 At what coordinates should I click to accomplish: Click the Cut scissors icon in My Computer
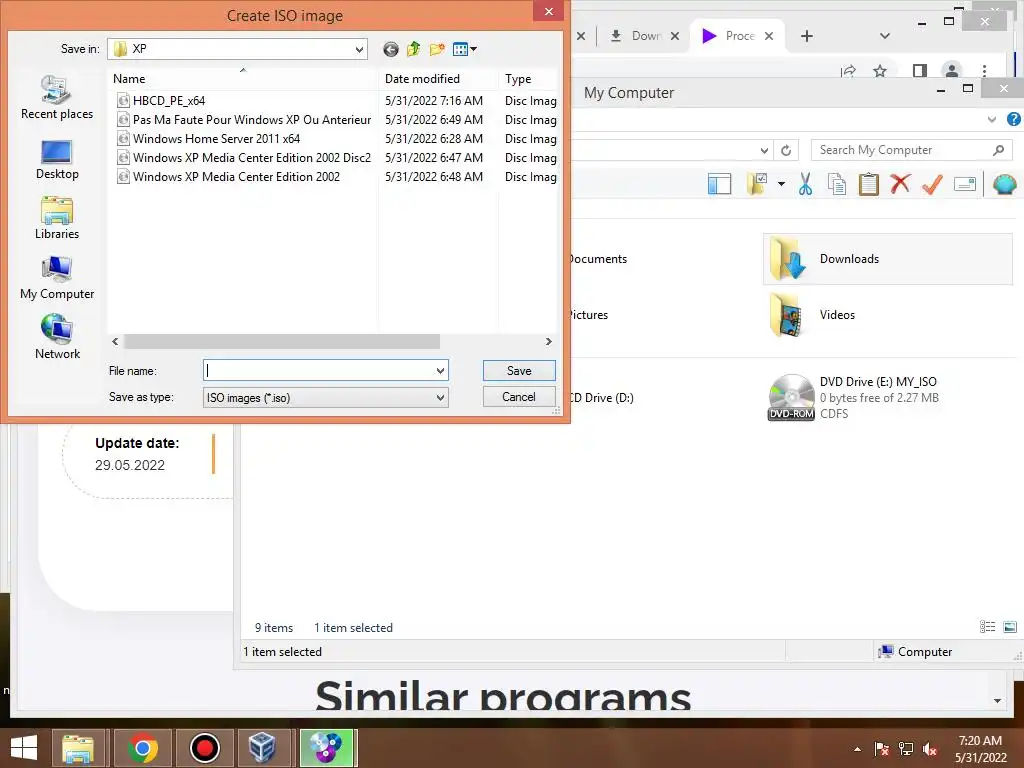coord(805,184)
